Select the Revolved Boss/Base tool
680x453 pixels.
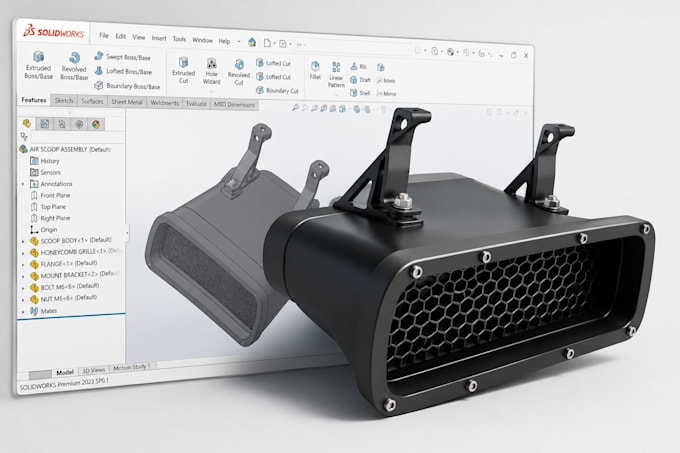point(74,66)
